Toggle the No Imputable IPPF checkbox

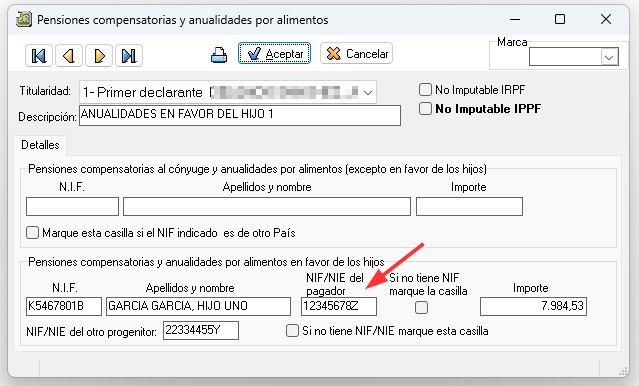tap(425, 109)
